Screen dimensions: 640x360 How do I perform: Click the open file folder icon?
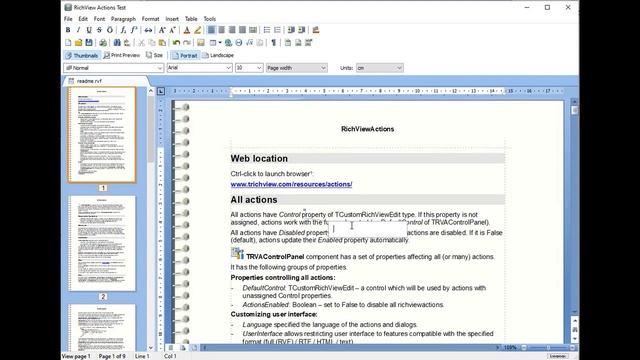[78, 42]
